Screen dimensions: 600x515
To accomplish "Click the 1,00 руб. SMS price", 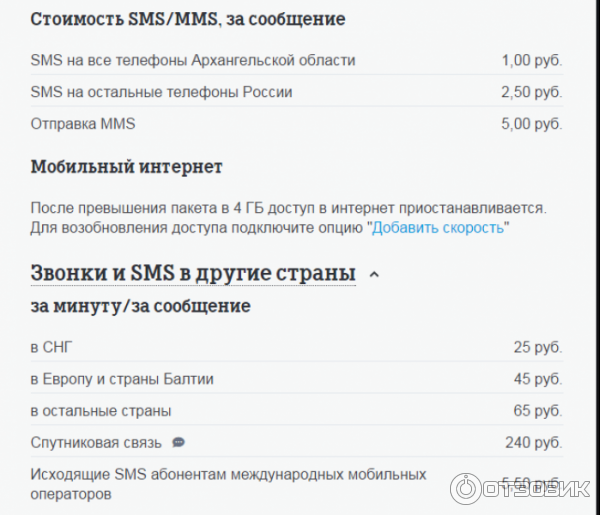I will (x=531, y=60).
